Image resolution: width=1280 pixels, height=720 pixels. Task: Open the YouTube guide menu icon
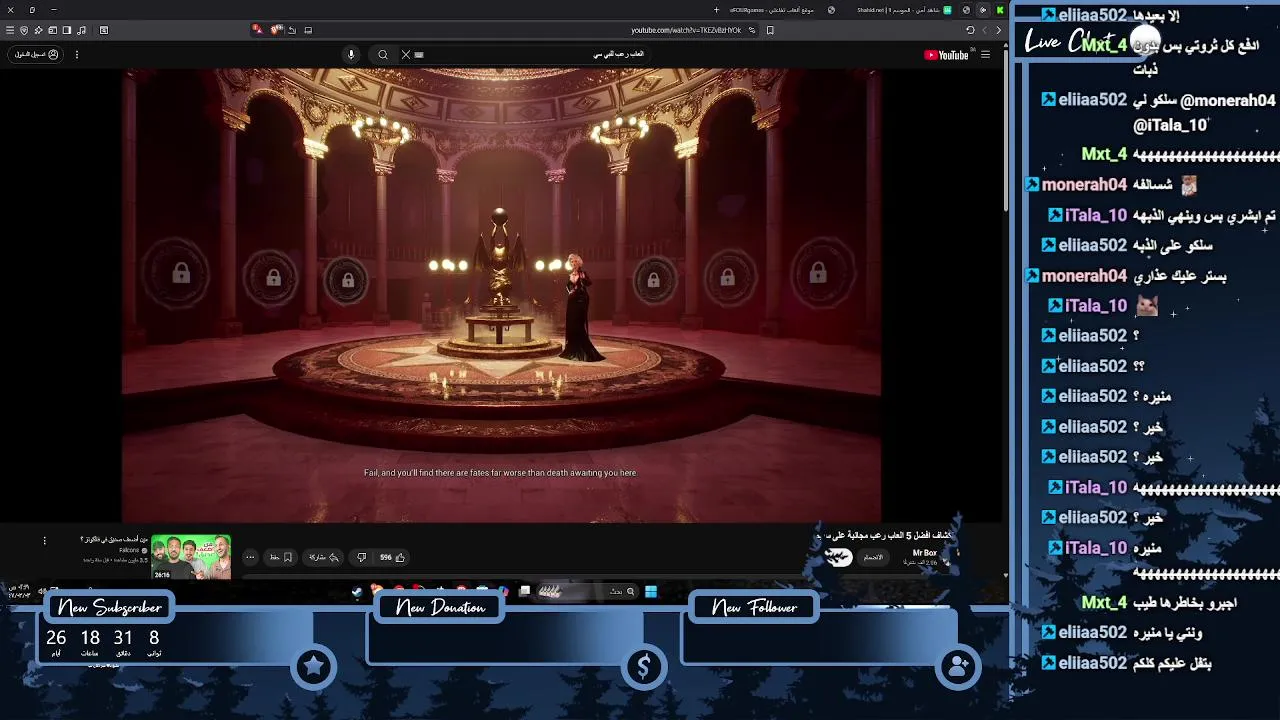[985, 55]
